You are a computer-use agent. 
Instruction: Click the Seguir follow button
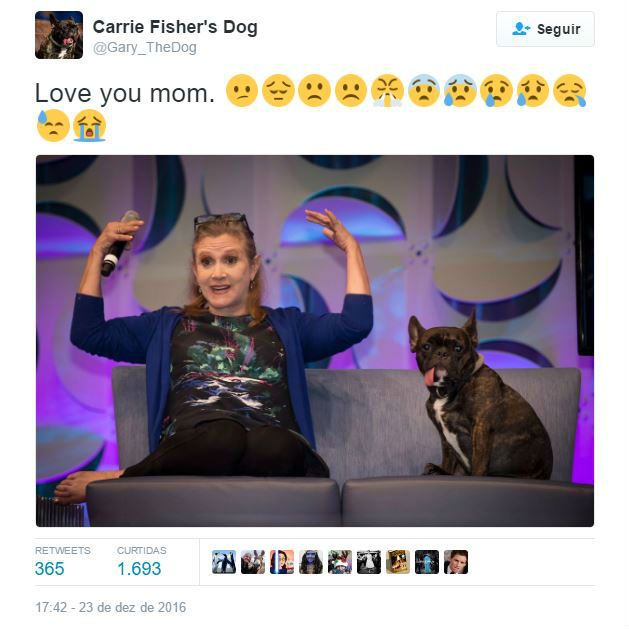[545, 29]
